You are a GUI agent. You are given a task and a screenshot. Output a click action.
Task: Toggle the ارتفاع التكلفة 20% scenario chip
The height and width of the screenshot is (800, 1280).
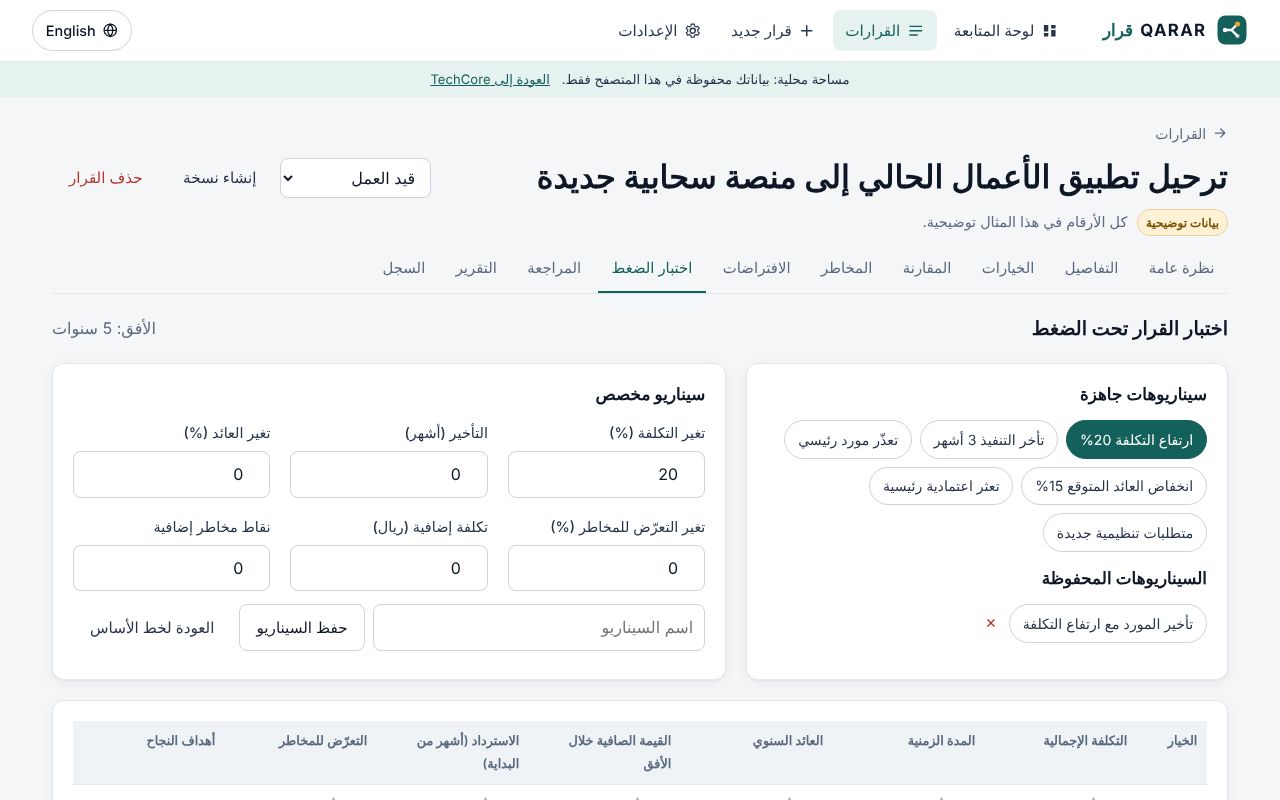pos(1136,439)
